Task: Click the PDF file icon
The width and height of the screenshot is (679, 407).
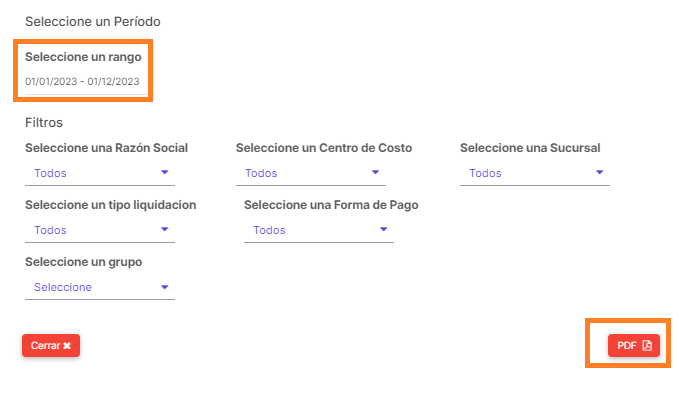Action: (647, 346)
